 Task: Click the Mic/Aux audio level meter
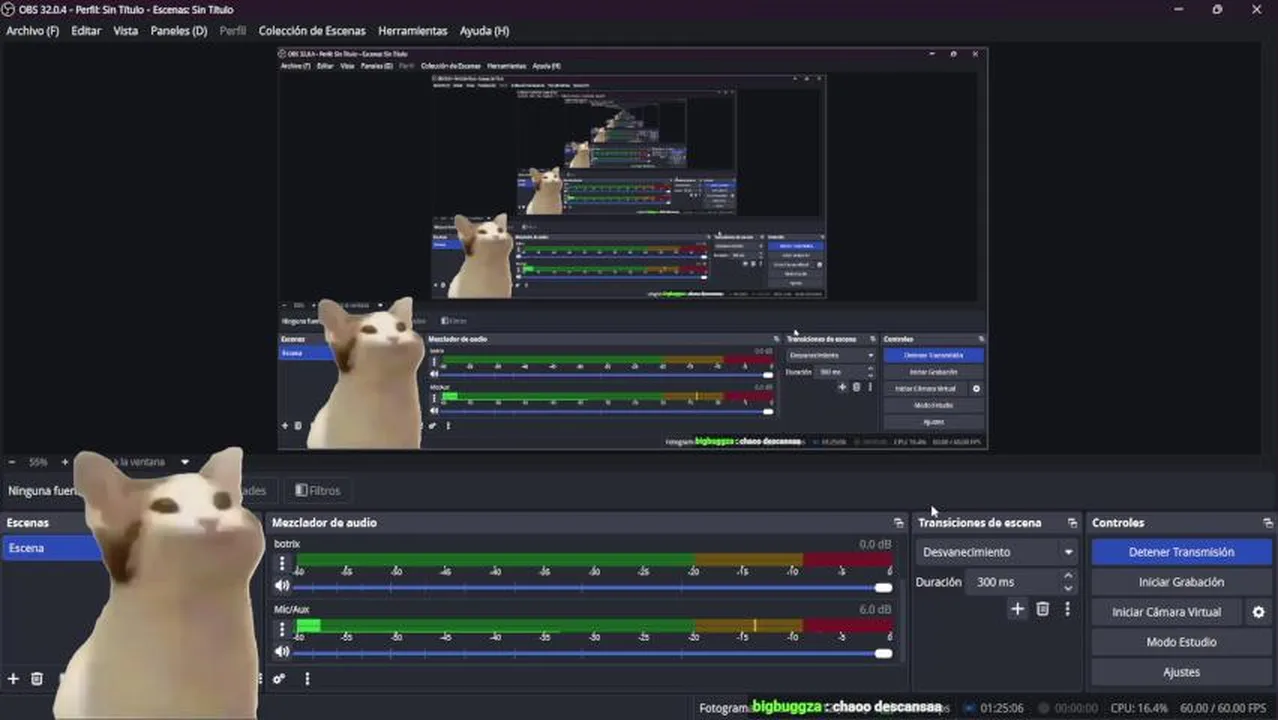pyautogui.click(x=594, y=625)
